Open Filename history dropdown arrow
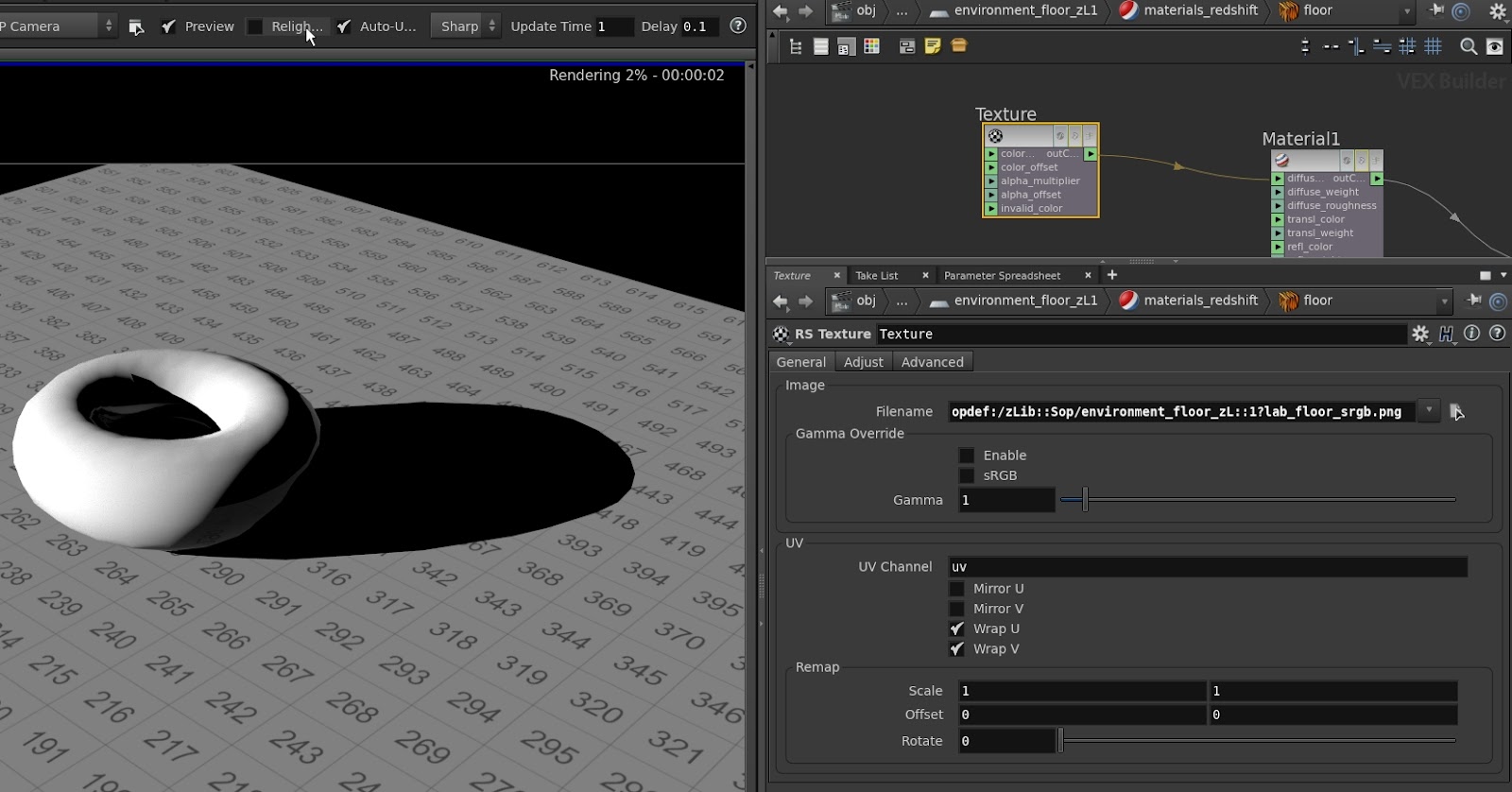Viewport: 1512px width, 792px height. coord(1429,410)
